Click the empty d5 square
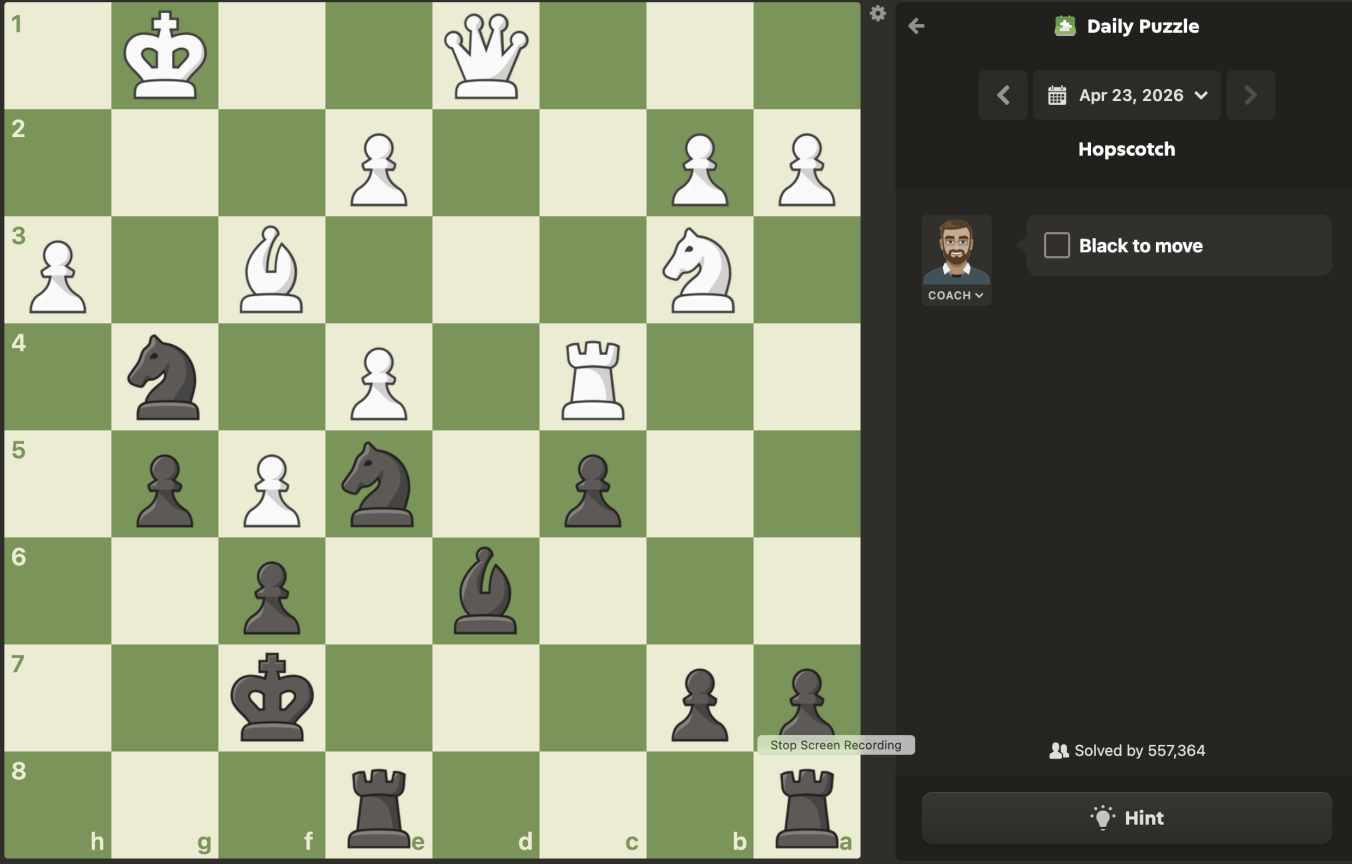The width and height of the screenshot is (1352, 864). tap(486, 484)
